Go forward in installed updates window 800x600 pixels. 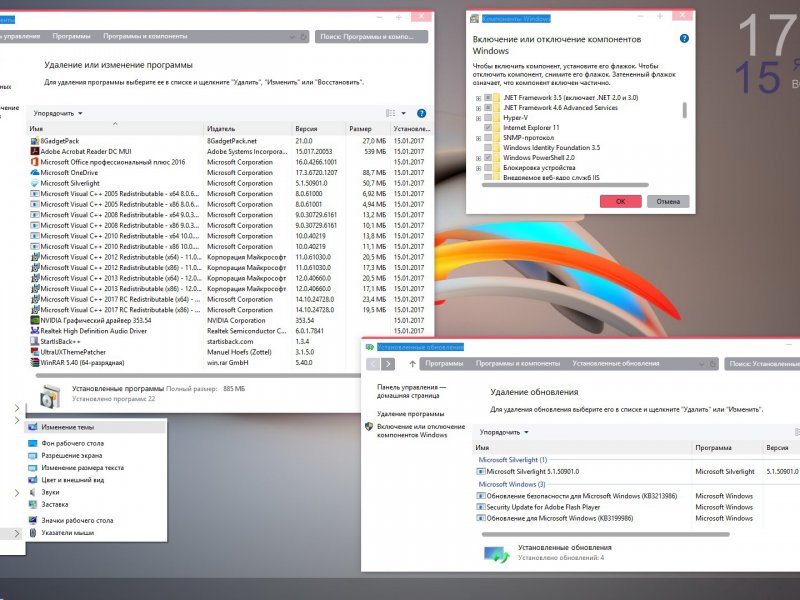tap(388, 364)
